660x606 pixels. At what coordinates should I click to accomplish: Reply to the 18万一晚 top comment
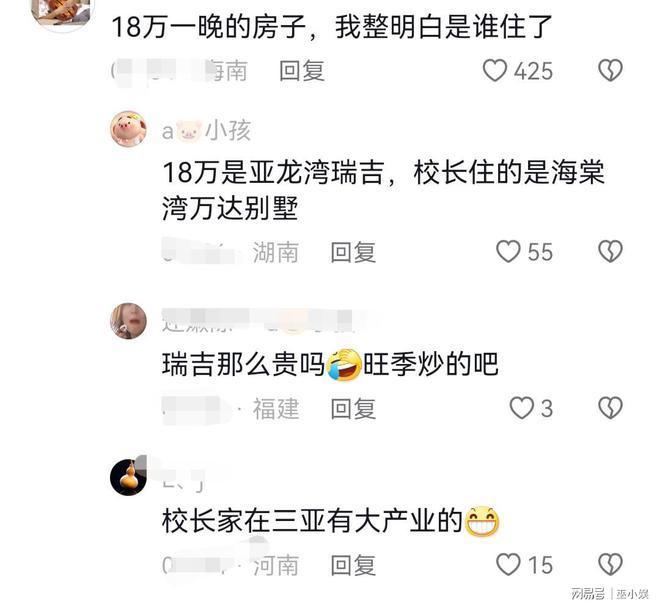pos(302,71)
